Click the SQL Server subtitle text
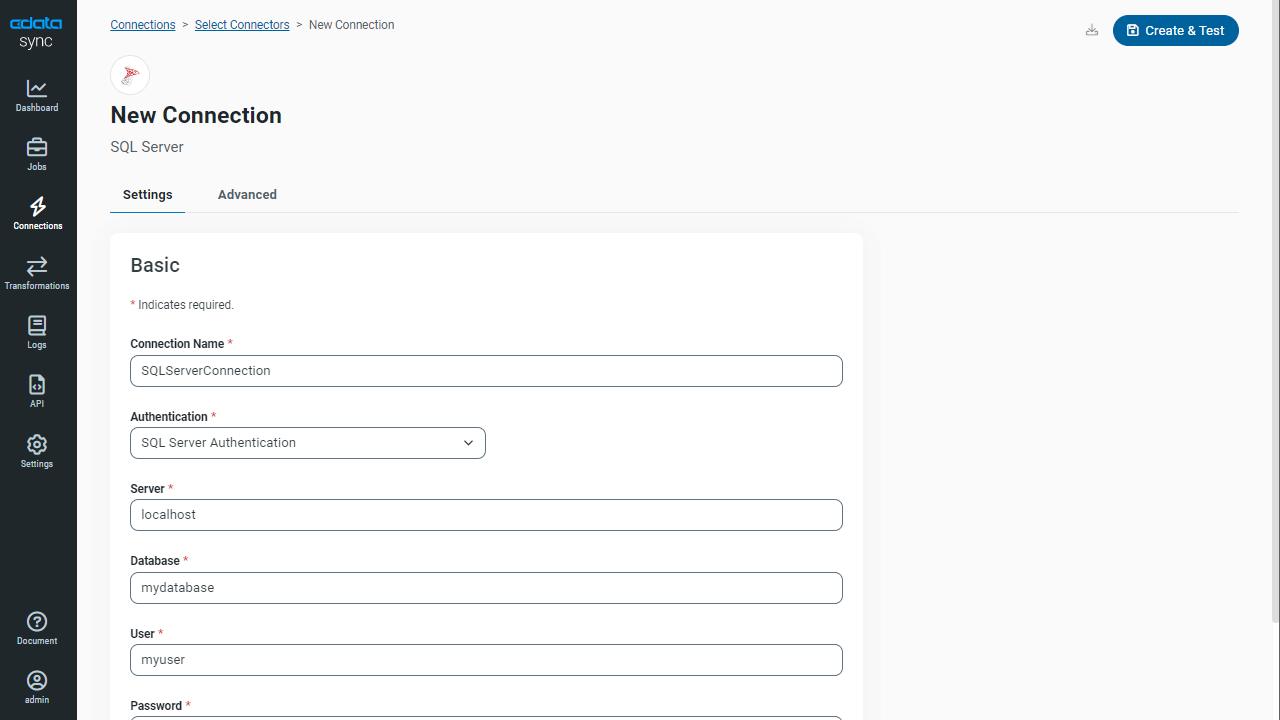The height and width of the screenshot is (720, 1280). click(147, 147)
